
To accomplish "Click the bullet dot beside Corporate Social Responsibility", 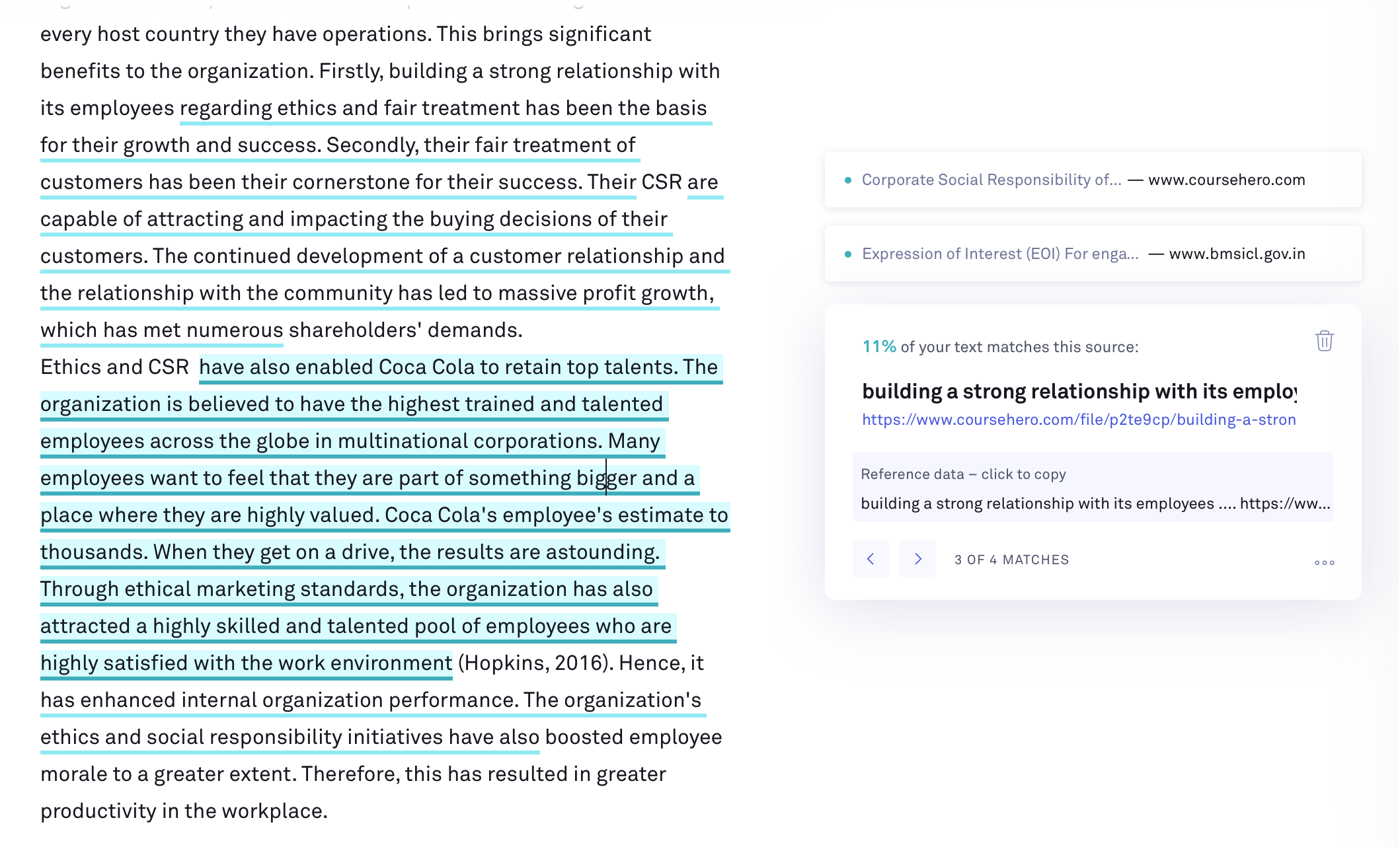I will [847, 180].
